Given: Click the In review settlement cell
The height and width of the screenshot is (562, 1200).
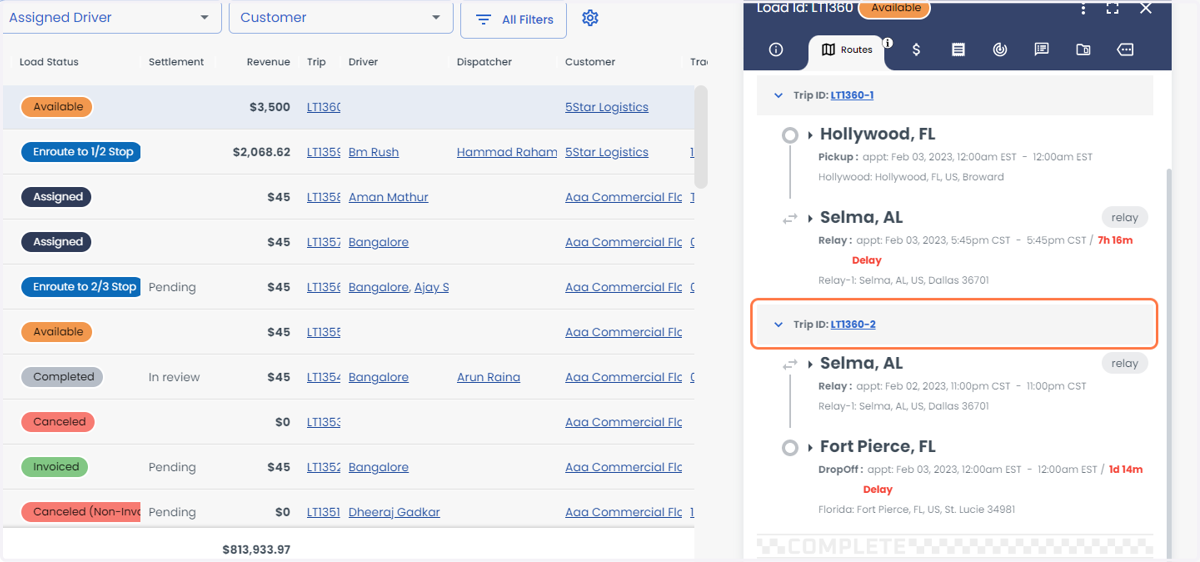Looking at the screenshot, I should point(174,378).
